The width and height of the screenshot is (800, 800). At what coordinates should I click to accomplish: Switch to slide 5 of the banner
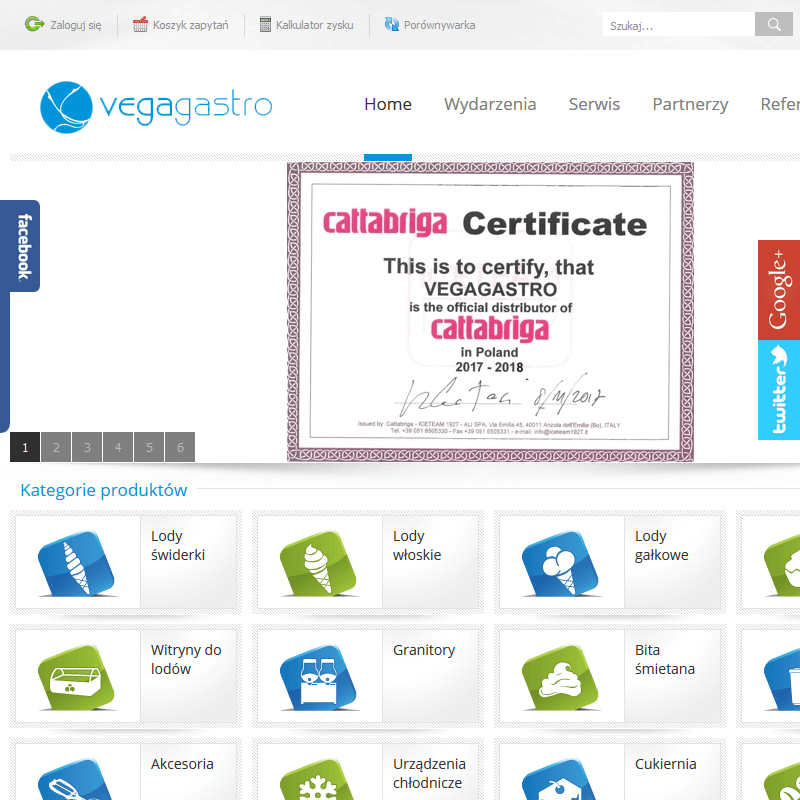149,447
